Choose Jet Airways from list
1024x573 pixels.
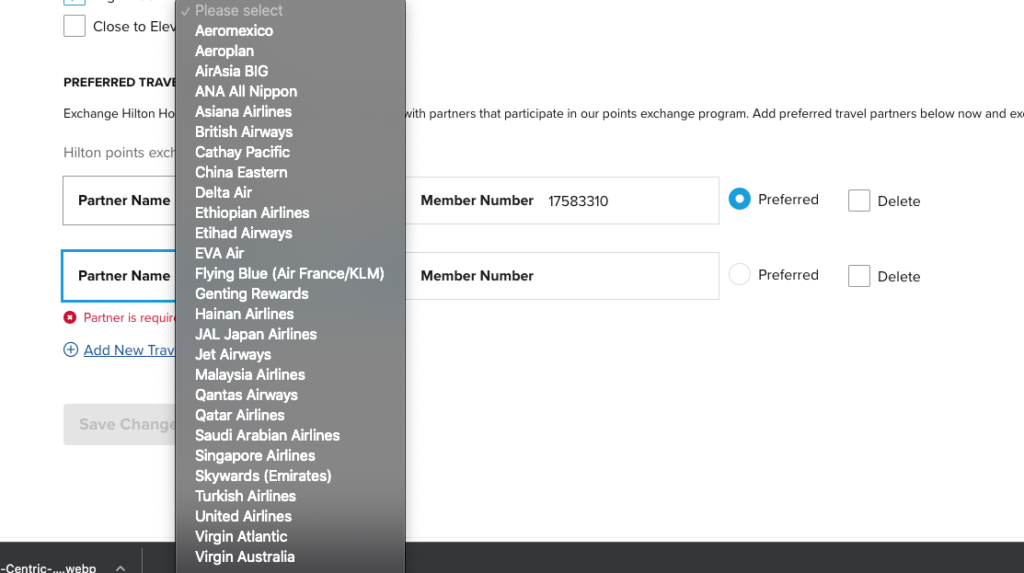click(x=291, y=355)
